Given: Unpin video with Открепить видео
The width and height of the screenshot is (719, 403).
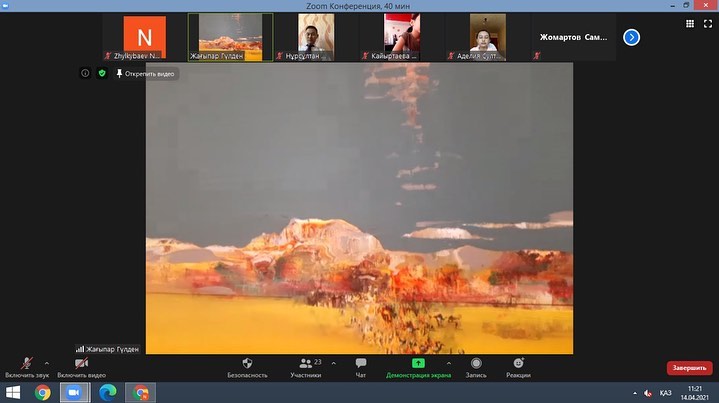Looking at the screenshot, I should pyautogui.click(x=146, y=73).
